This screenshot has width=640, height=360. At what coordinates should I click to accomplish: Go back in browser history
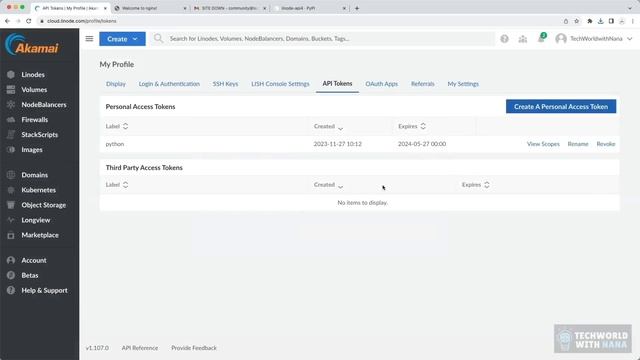pyautogui.click(x=7, y=21)
